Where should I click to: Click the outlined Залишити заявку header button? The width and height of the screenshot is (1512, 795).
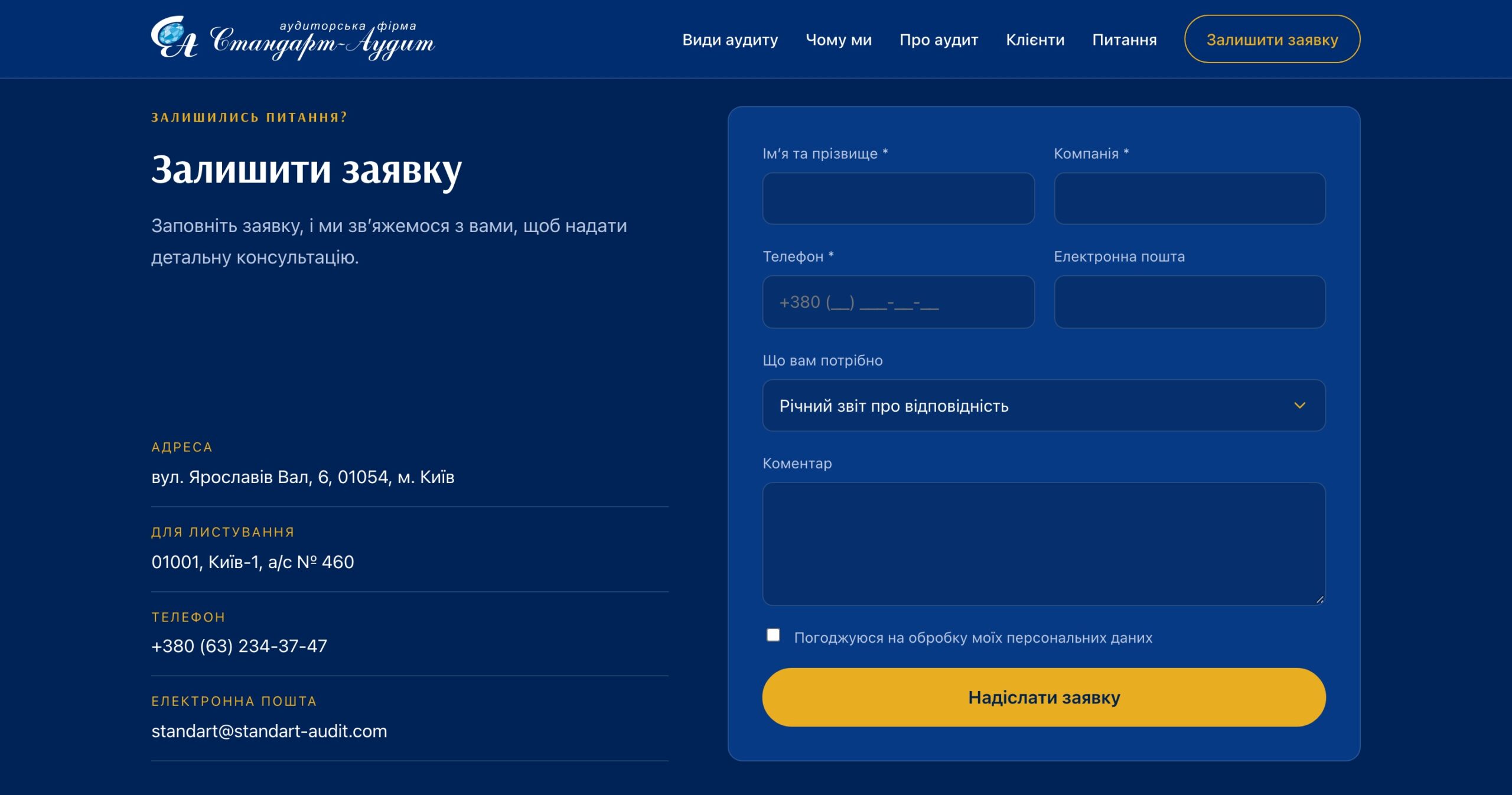tap(1272, 39)
